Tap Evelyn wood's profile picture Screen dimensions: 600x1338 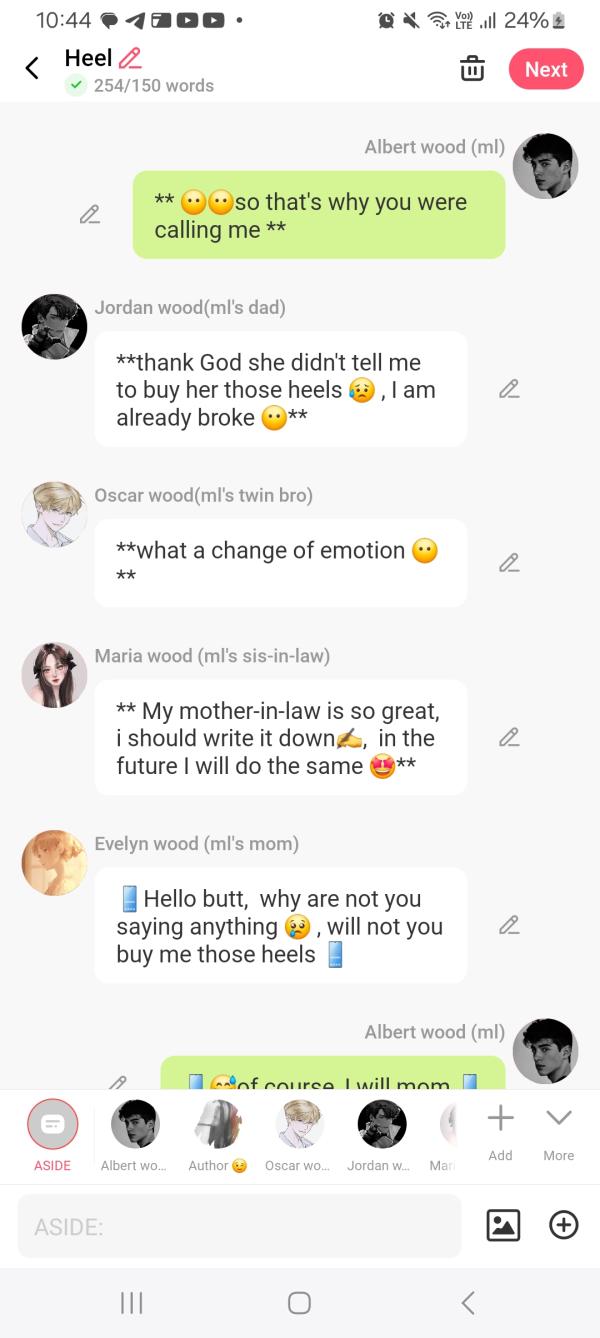coord(54,862)
